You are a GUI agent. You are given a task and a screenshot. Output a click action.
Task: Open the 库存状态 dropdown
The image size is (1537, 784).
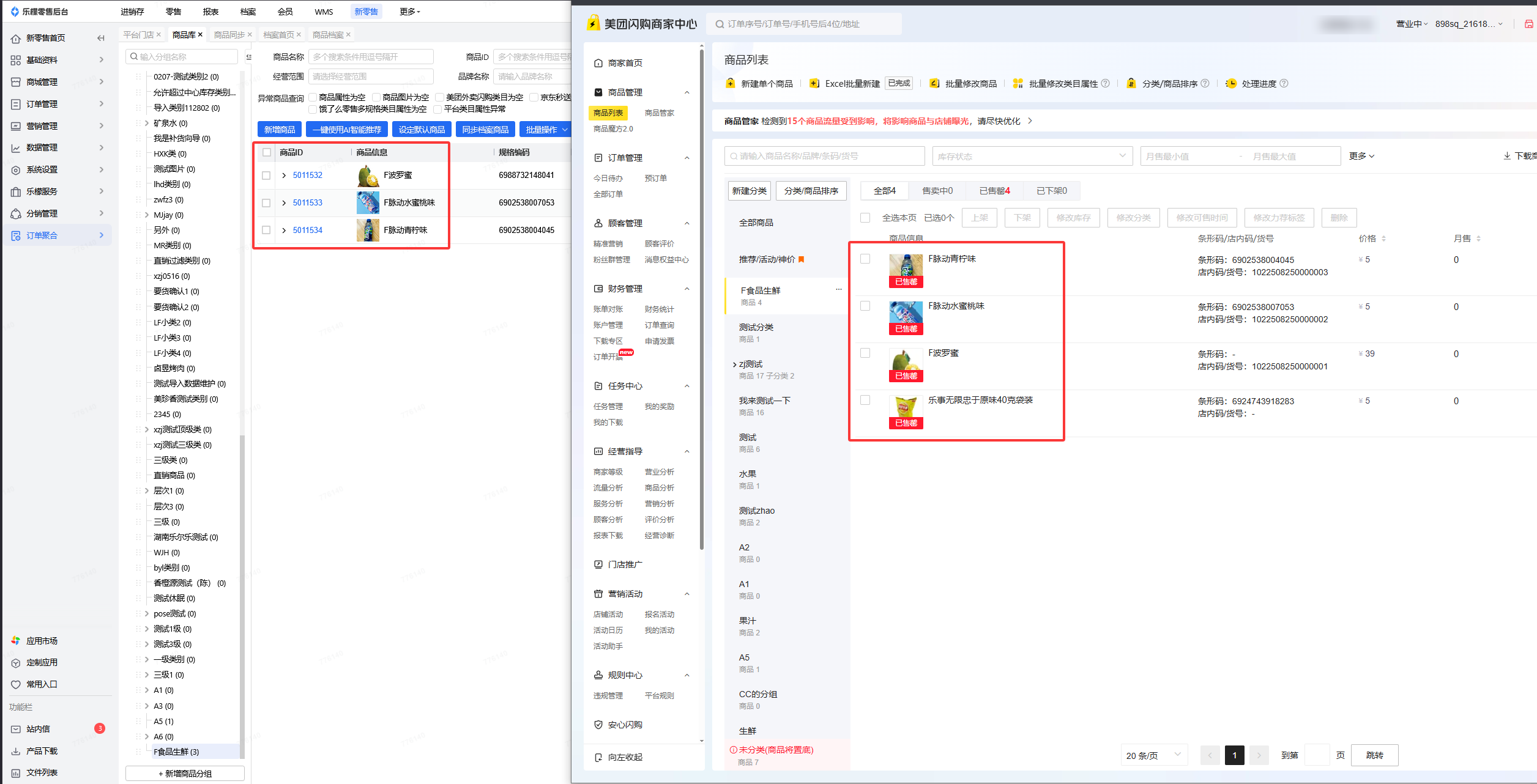click(x=1032, y=156)
